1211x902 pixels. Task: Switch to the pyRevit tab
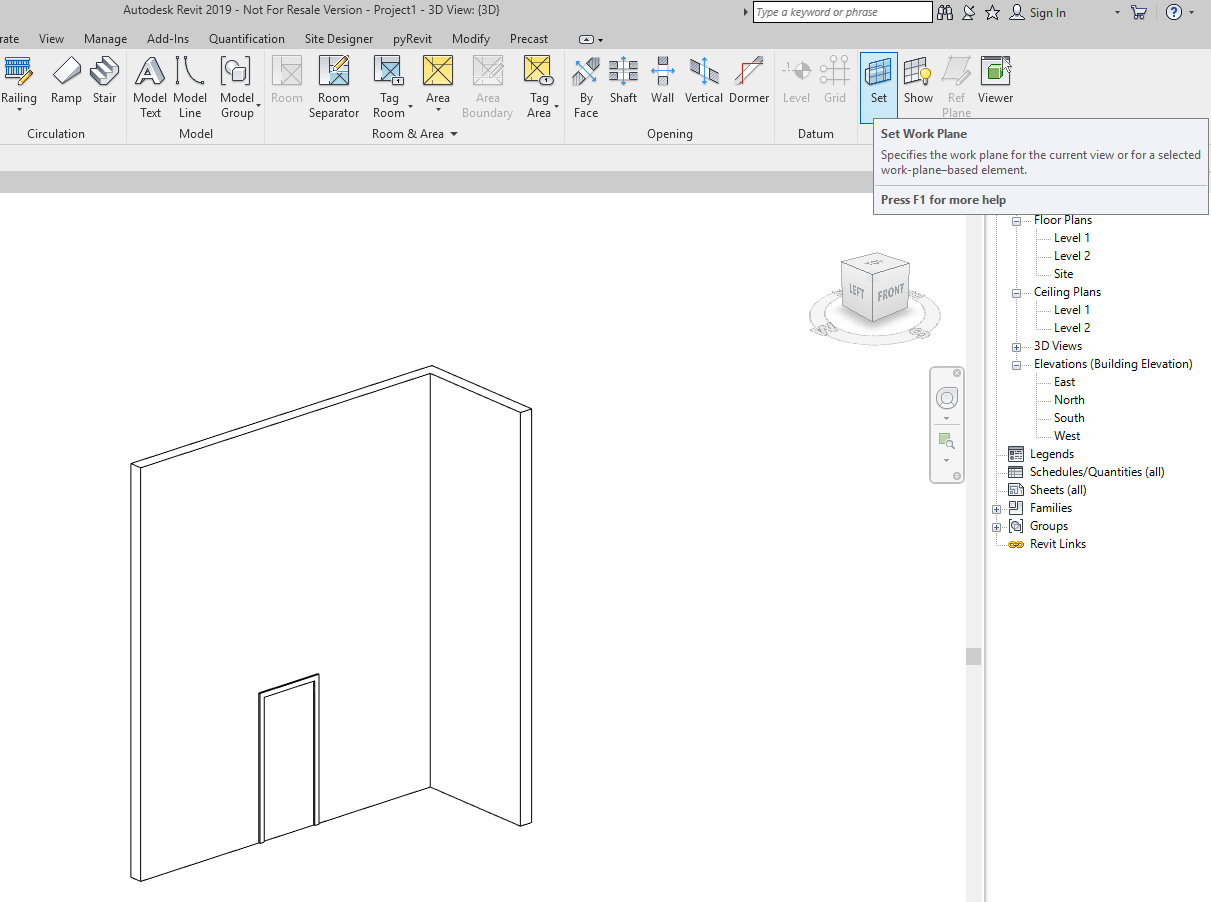point(412,38)
